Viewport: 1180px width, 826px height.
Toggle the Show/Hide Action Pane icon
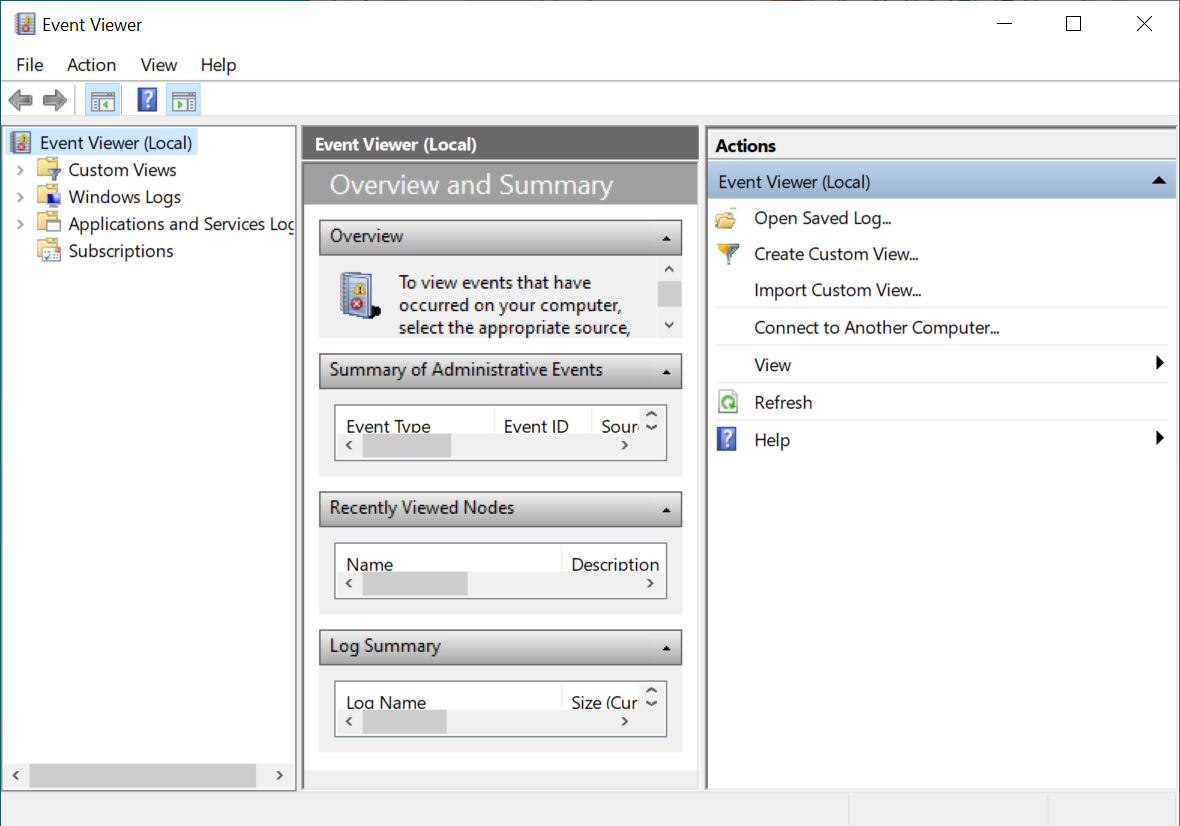(x=184, y=100)
